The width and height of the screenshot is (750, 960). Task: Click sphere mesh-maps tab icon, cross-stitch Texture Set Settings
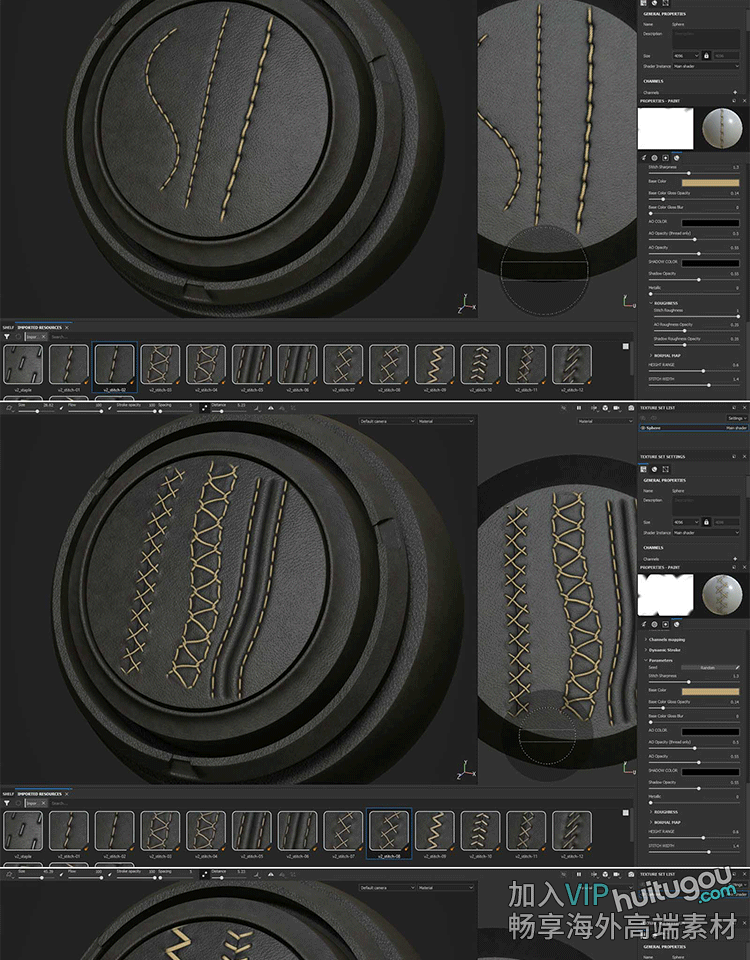(x=654, y=469)
